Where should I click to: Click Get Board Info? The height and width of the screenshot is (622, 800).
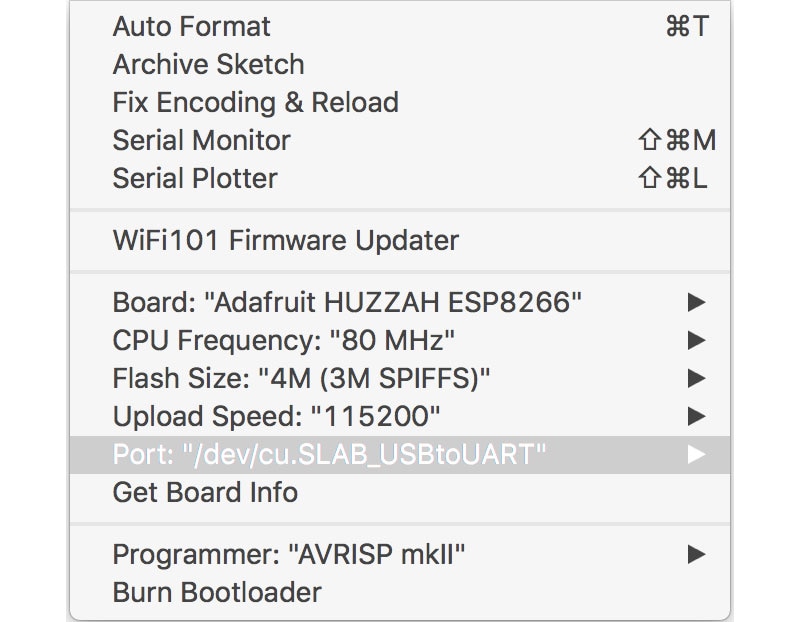tap(205, 492)
